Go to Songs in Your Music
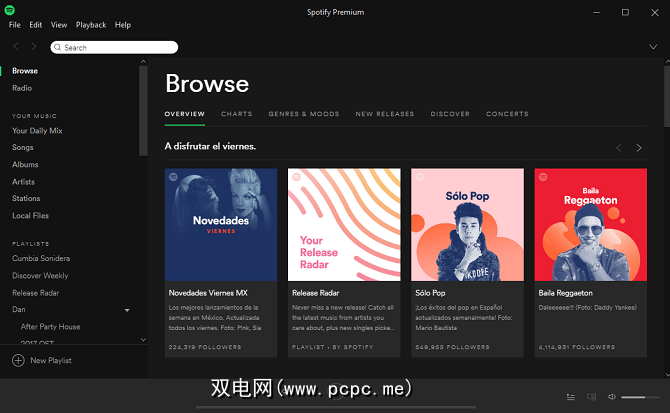Image resolution: width=670 pixels, height=413 pixels. 23,147
